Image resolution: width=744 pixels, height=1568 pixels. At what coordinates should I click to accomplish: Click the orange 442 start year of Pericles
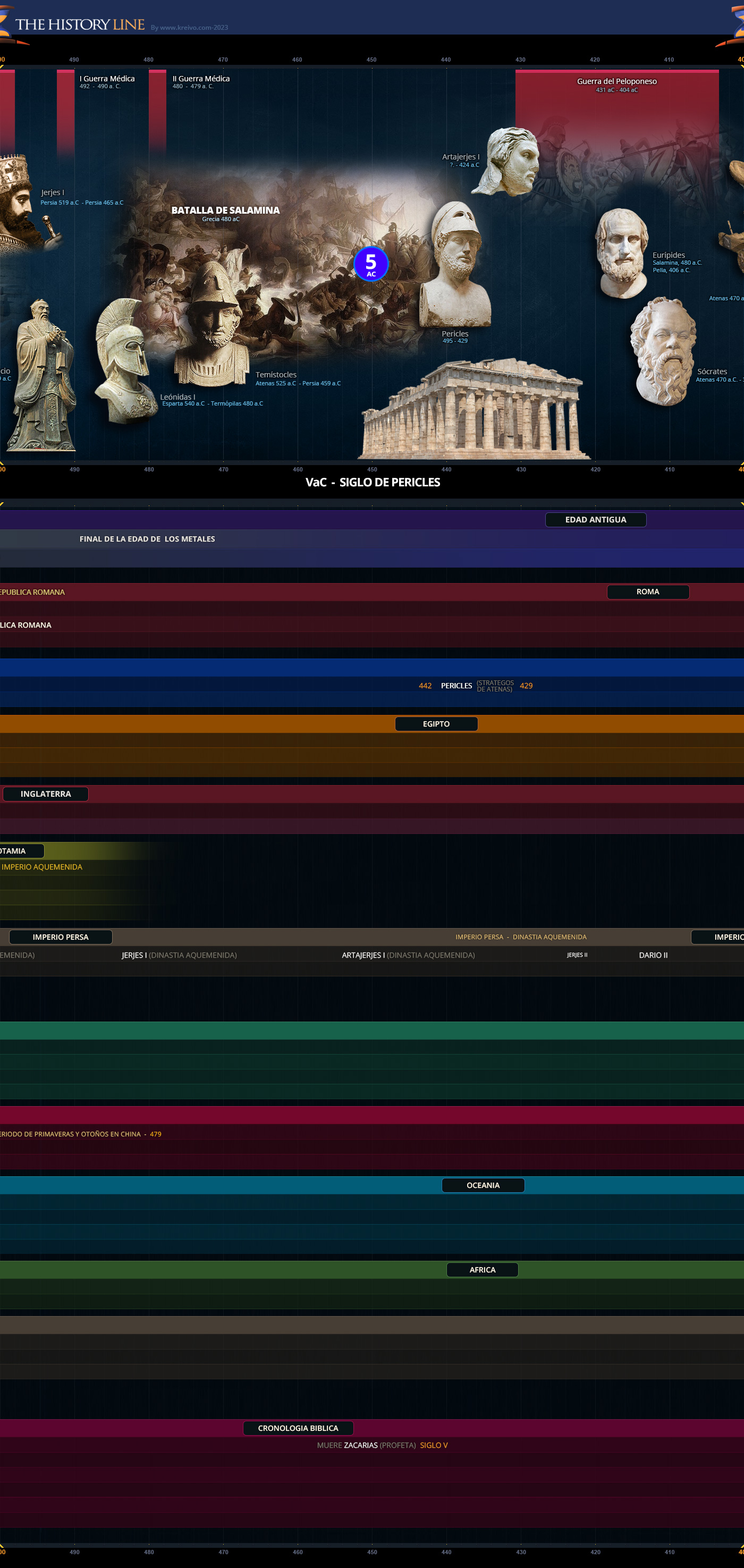pos(425,685)
